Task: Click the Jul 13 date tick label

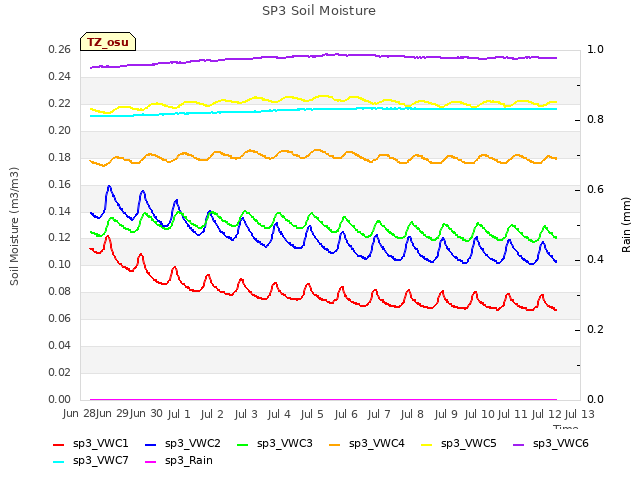Action: pyautogui.click(x=580, y=414)
